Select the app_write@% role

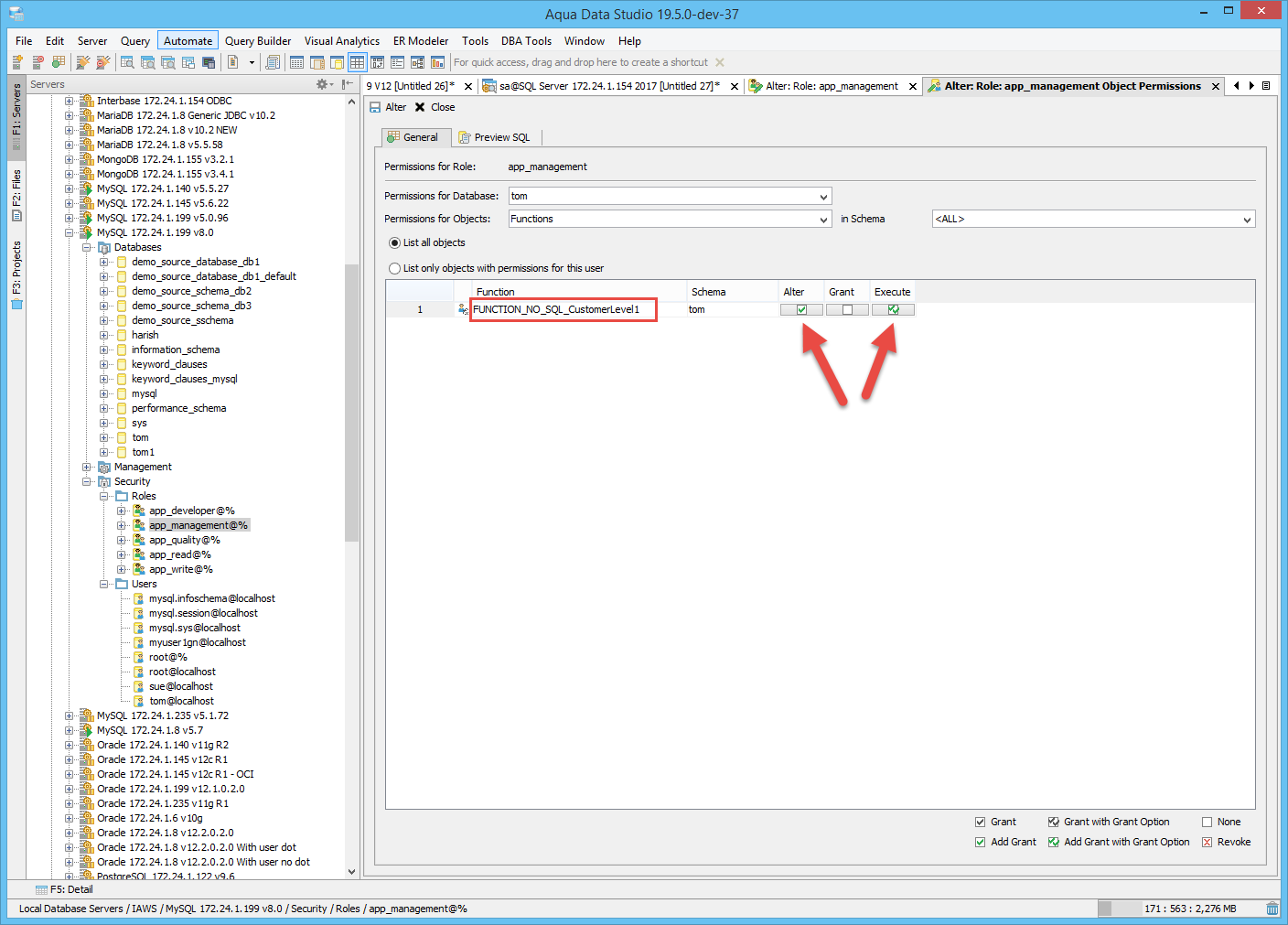pyautogui.click(x=181, y=569)
